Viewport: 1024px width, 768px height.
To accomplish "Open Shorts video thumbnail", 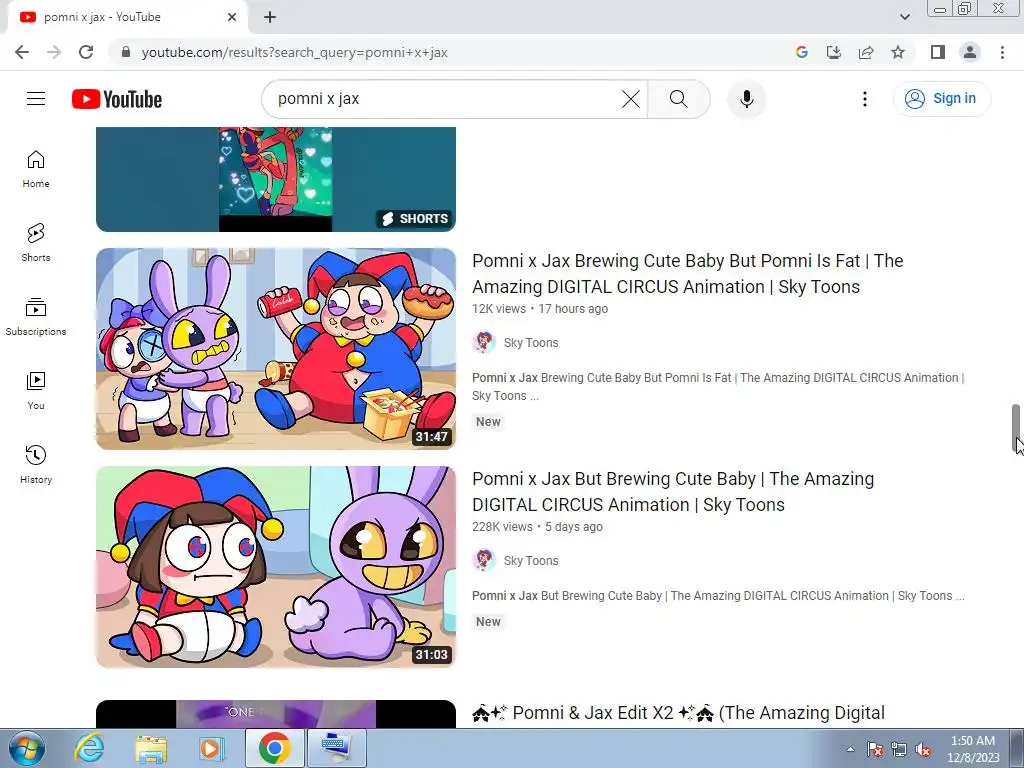I will pyautogui.click(x=276, y=180).
